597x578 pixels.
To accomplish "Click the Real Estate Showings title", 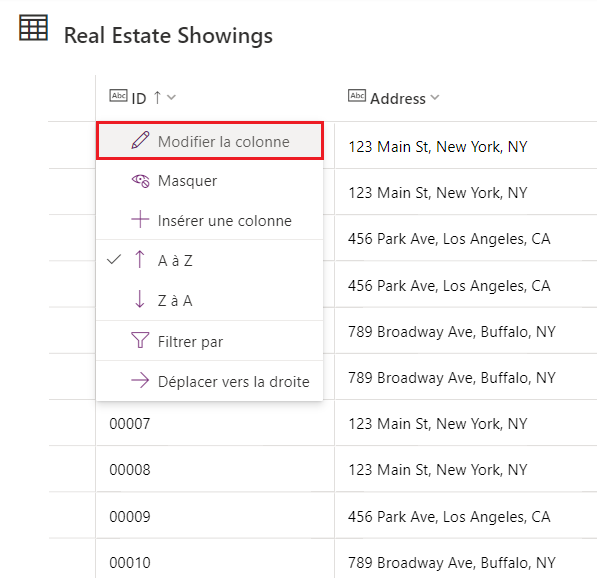I will (168, 36).
